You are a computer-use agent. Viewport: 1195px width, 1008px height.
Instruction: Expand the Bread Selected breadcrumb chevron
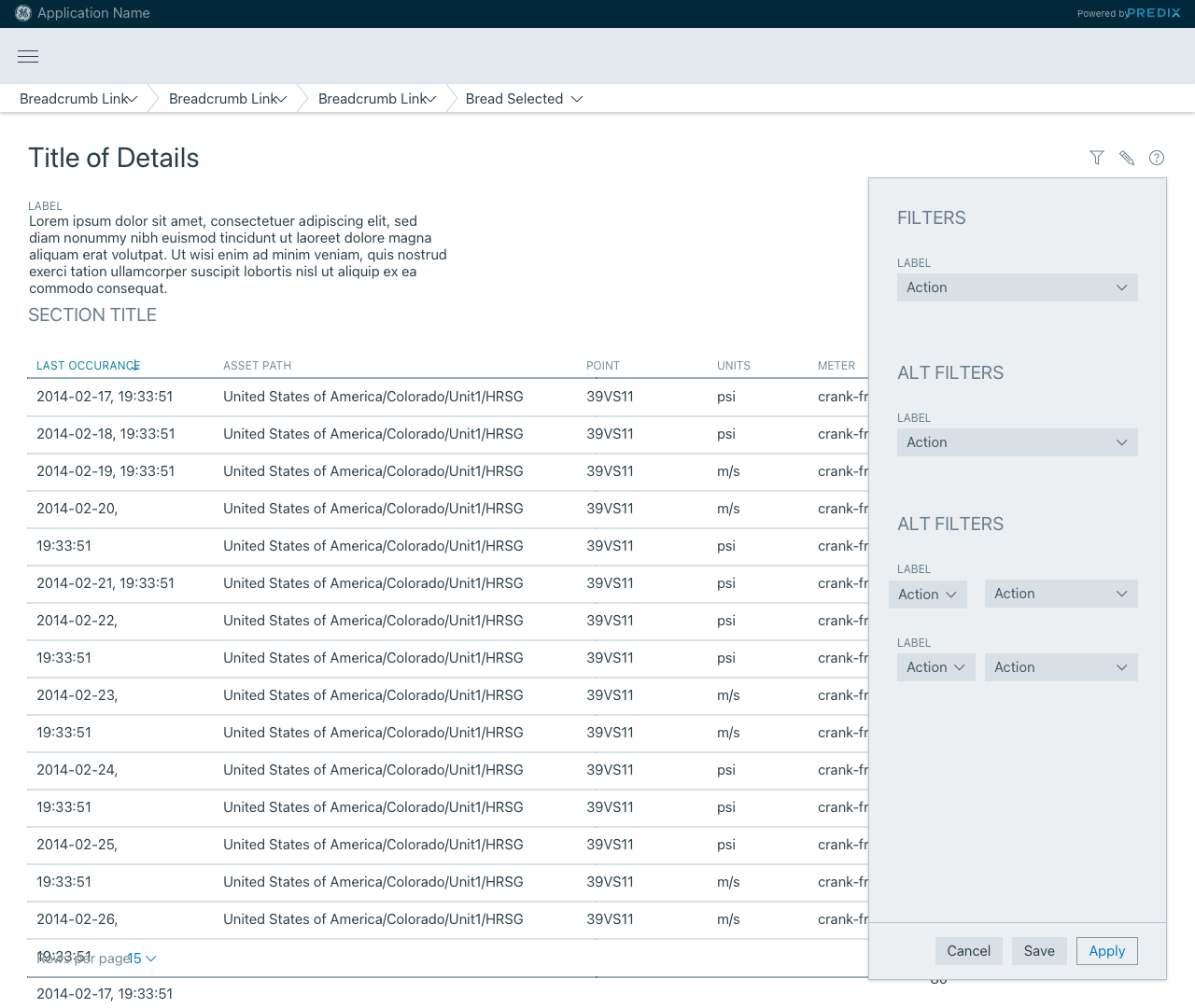[x=577, y=99]
